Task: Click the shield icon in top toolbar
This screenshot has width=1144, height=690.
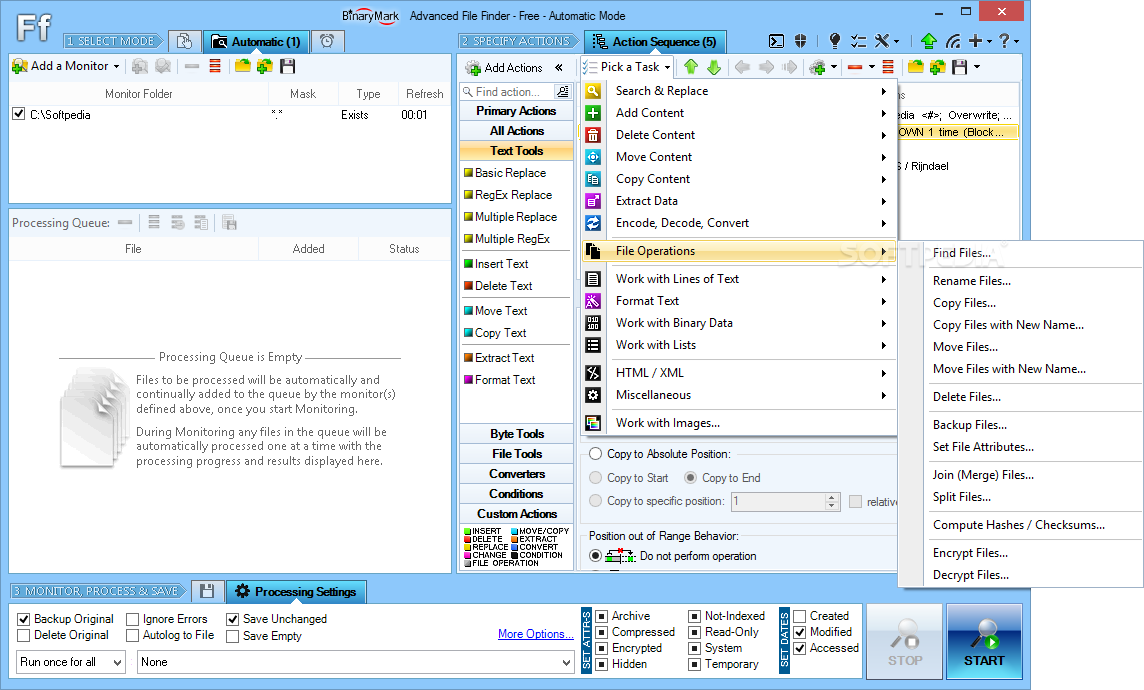Action: (x=800, y=42)
